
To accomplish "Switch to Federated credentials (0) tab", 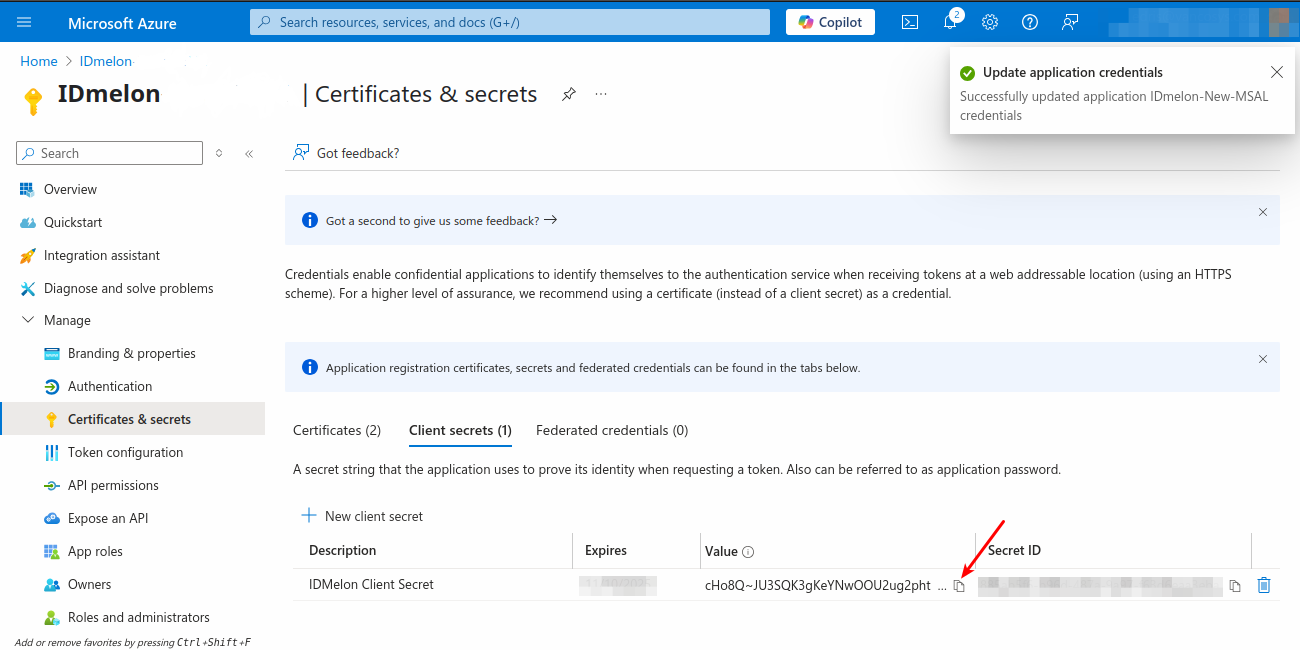I will pyautogui.click(x=612, y=430).
